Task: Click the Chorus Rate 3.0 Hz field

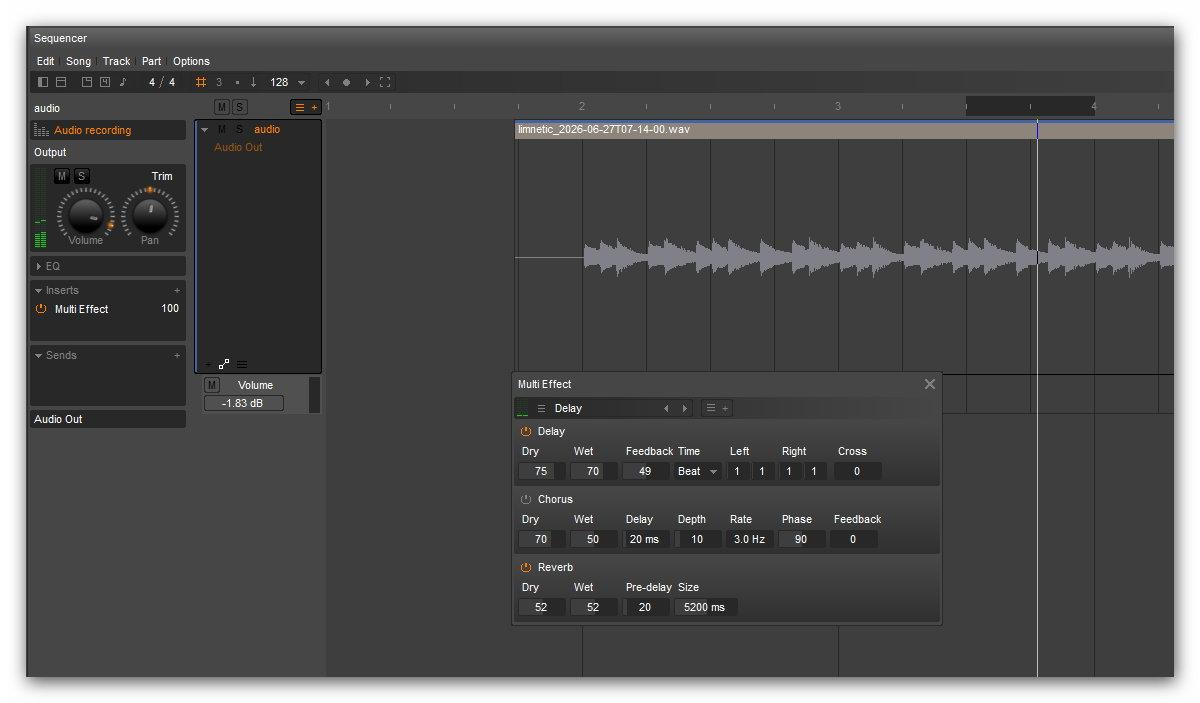Action: click(x=749, y=539)
